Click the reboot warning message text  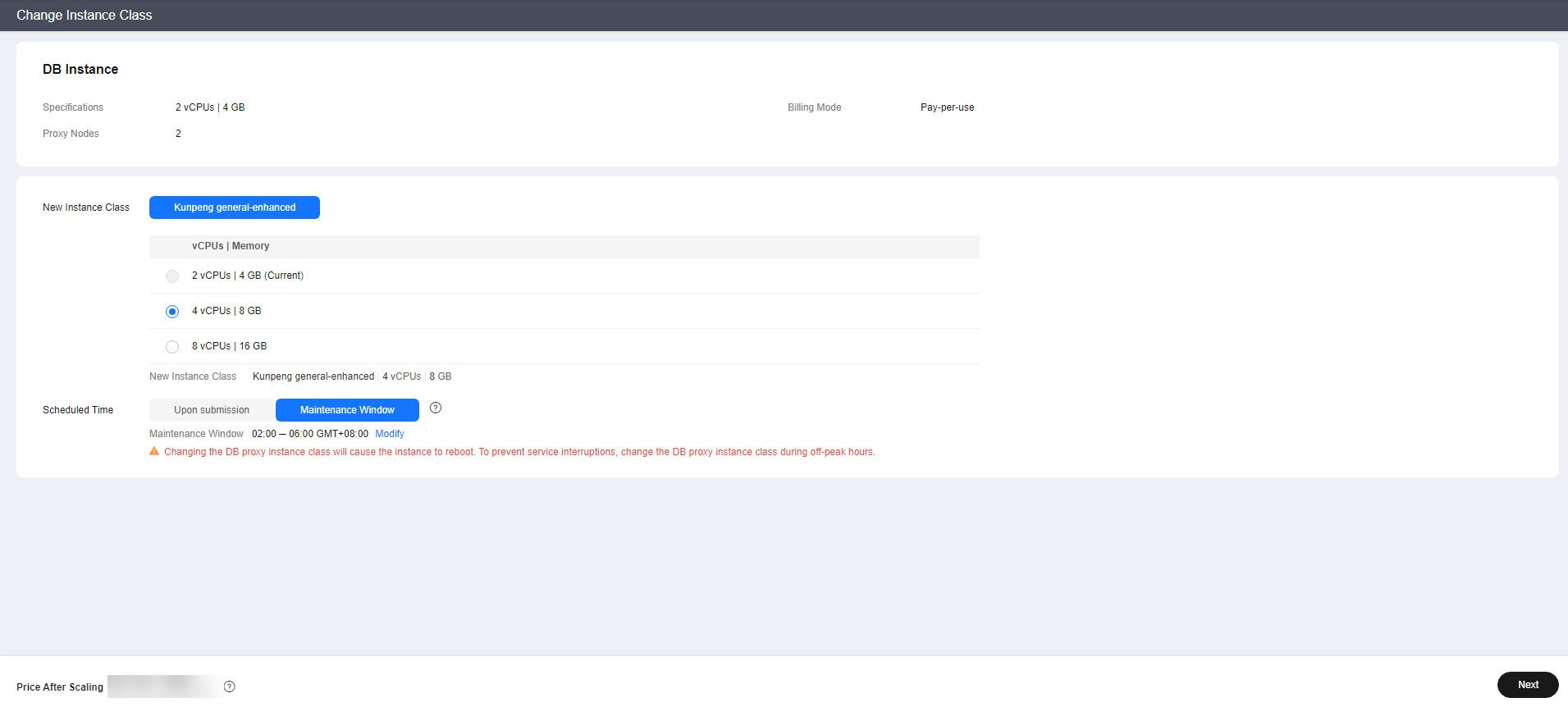tap(519, 452)
